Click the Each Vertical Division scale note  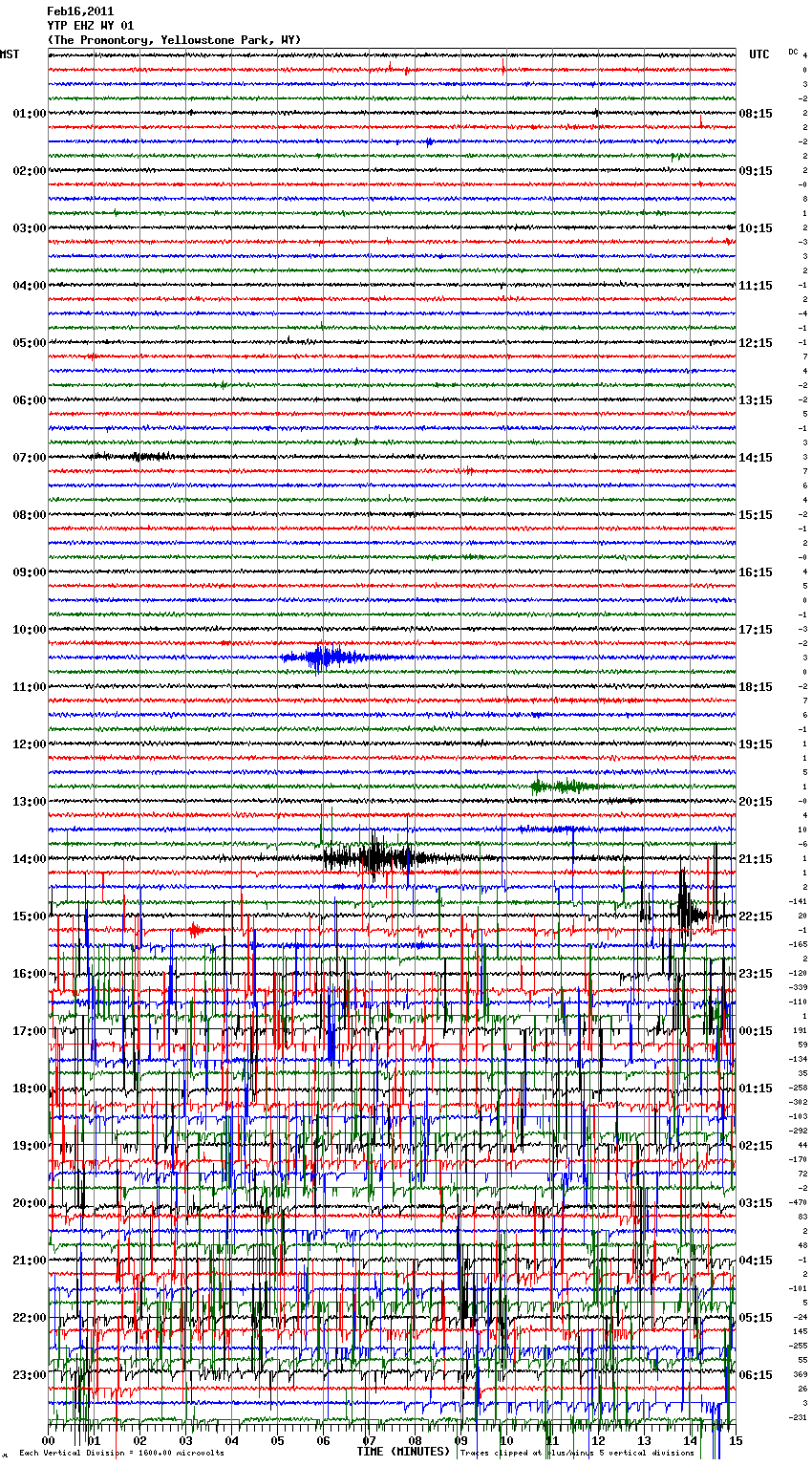tap(122, 1453)
